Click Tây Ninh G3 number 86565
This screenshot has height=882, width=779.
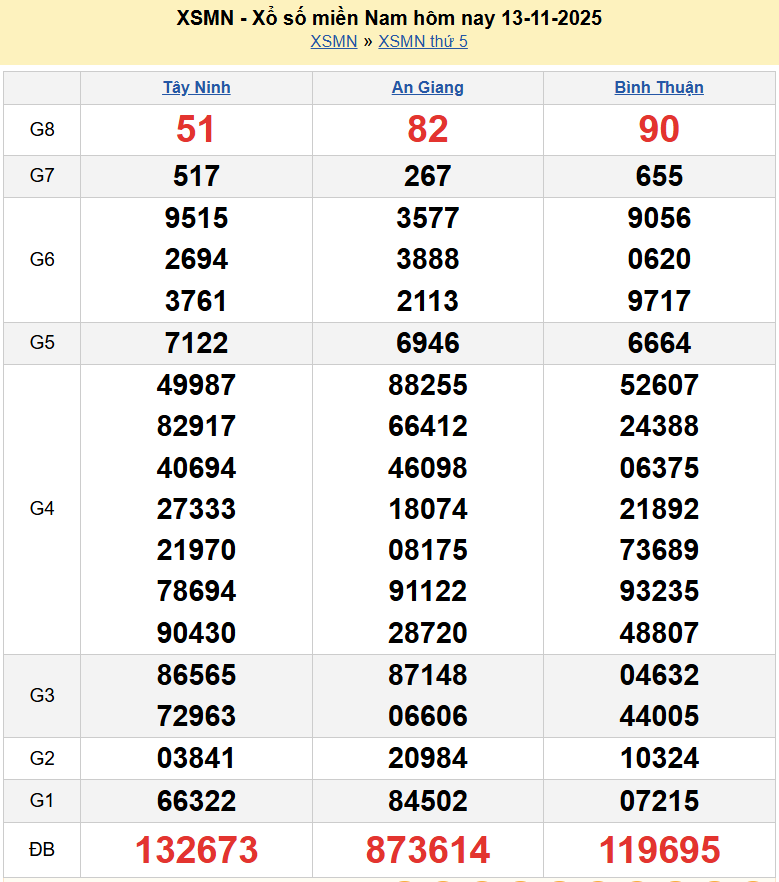pos(196,675)
